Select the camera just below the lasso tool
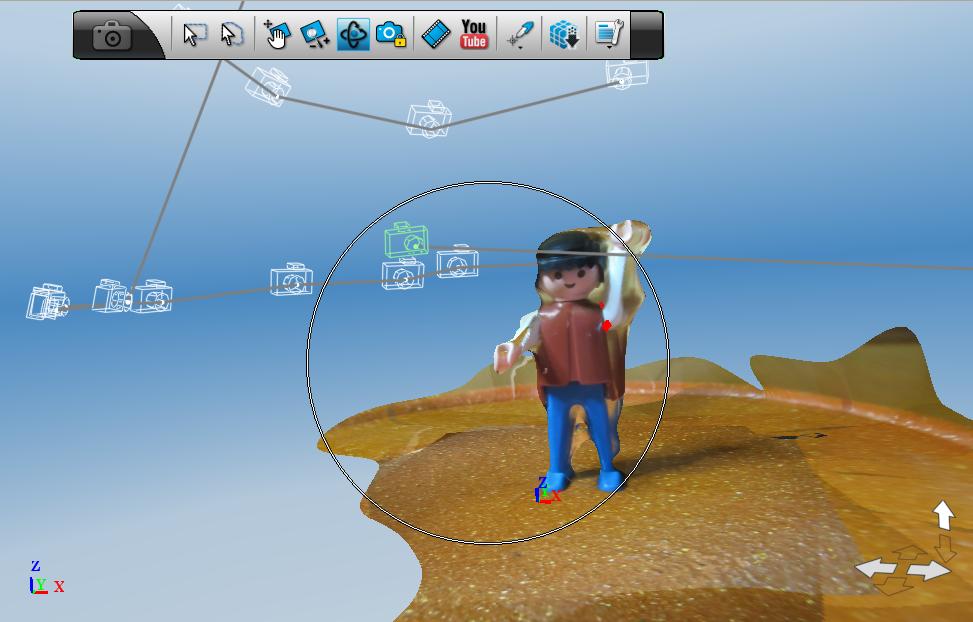The width and height of the screenshot is (973, 622). pyautogui.click(x=268, y=87)
